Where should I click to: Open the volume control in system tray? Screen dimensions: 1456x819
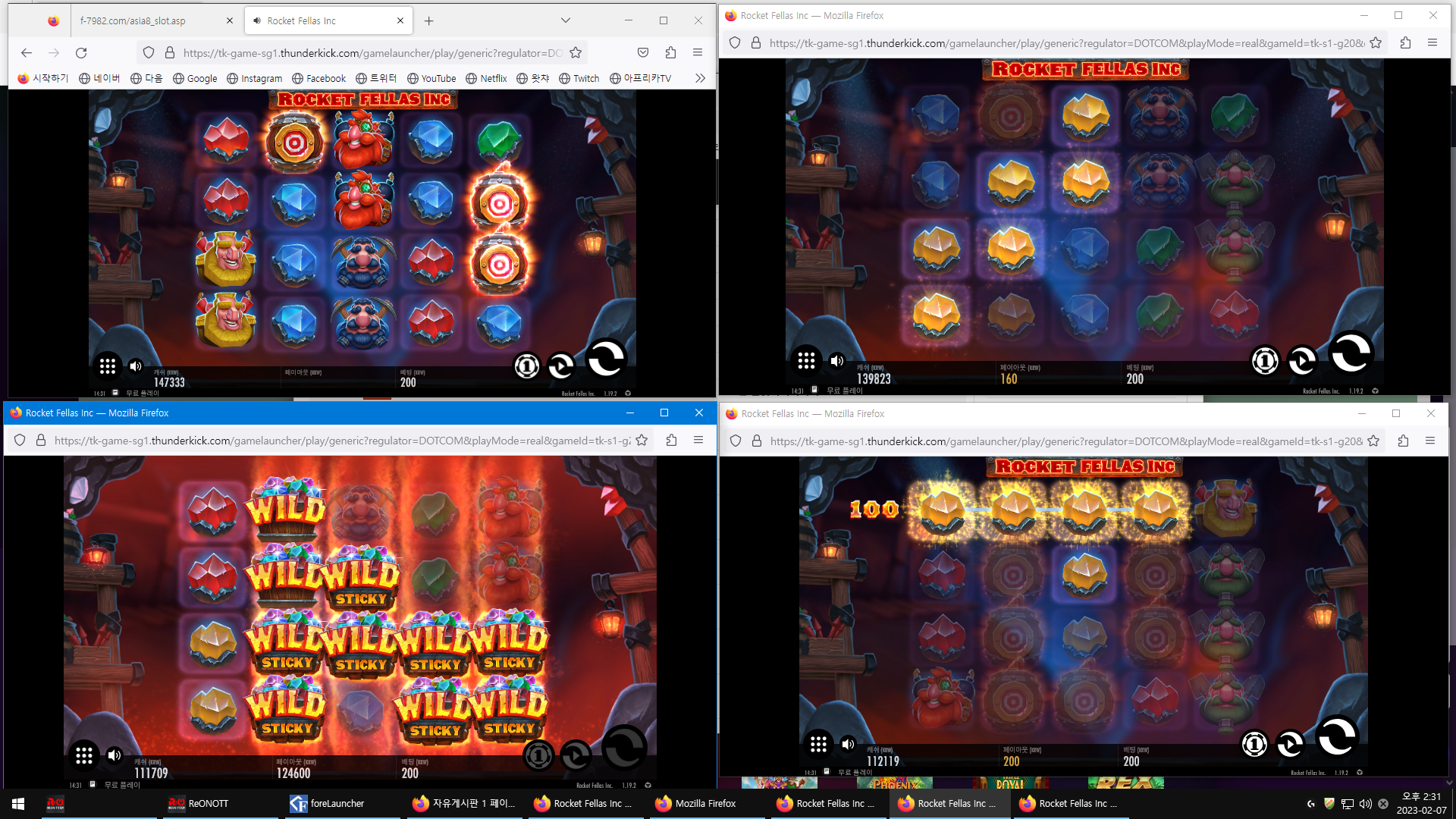click(1365, 803)
